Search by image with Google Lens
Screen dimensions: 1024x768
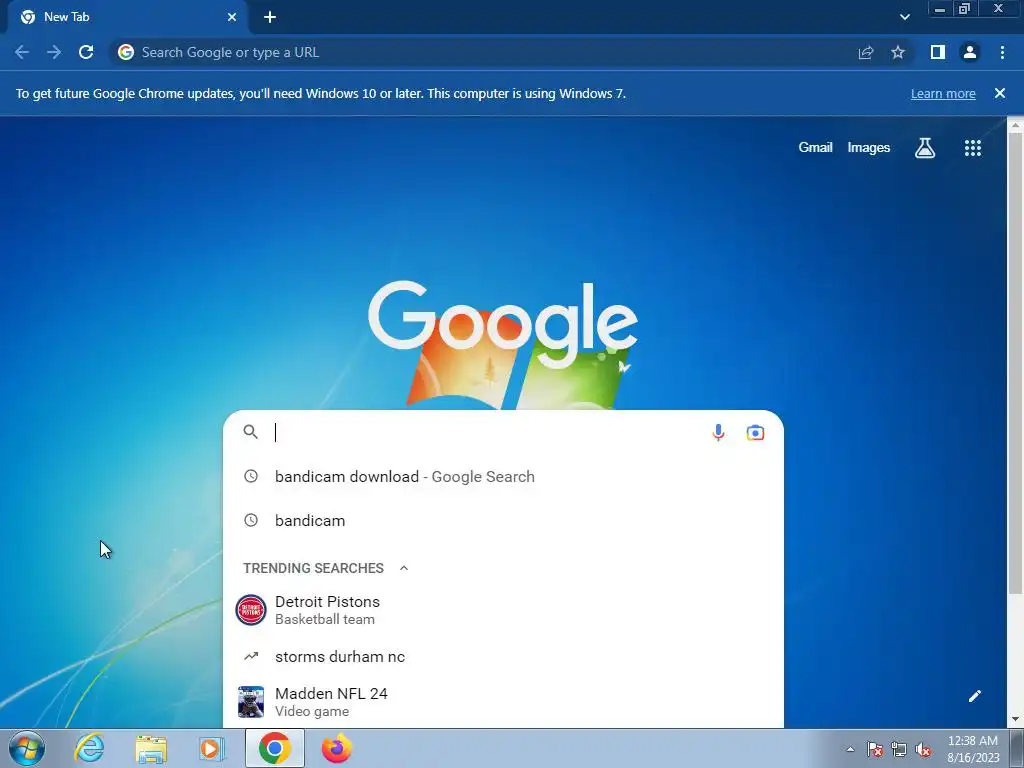coord(756,432)
